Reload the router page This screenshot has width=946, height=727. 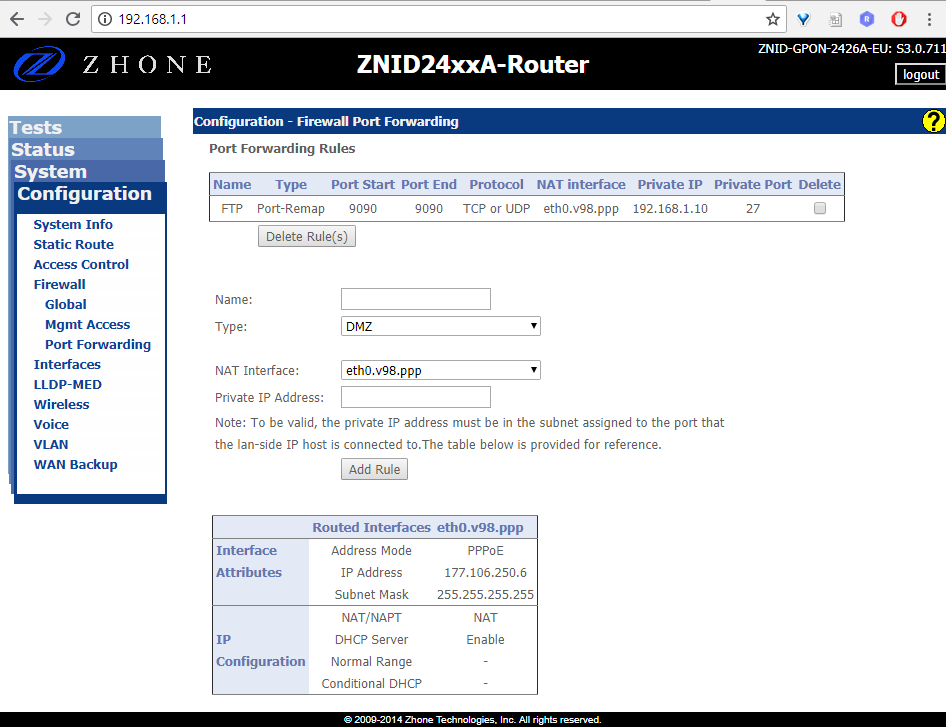(x=73, y=19)
